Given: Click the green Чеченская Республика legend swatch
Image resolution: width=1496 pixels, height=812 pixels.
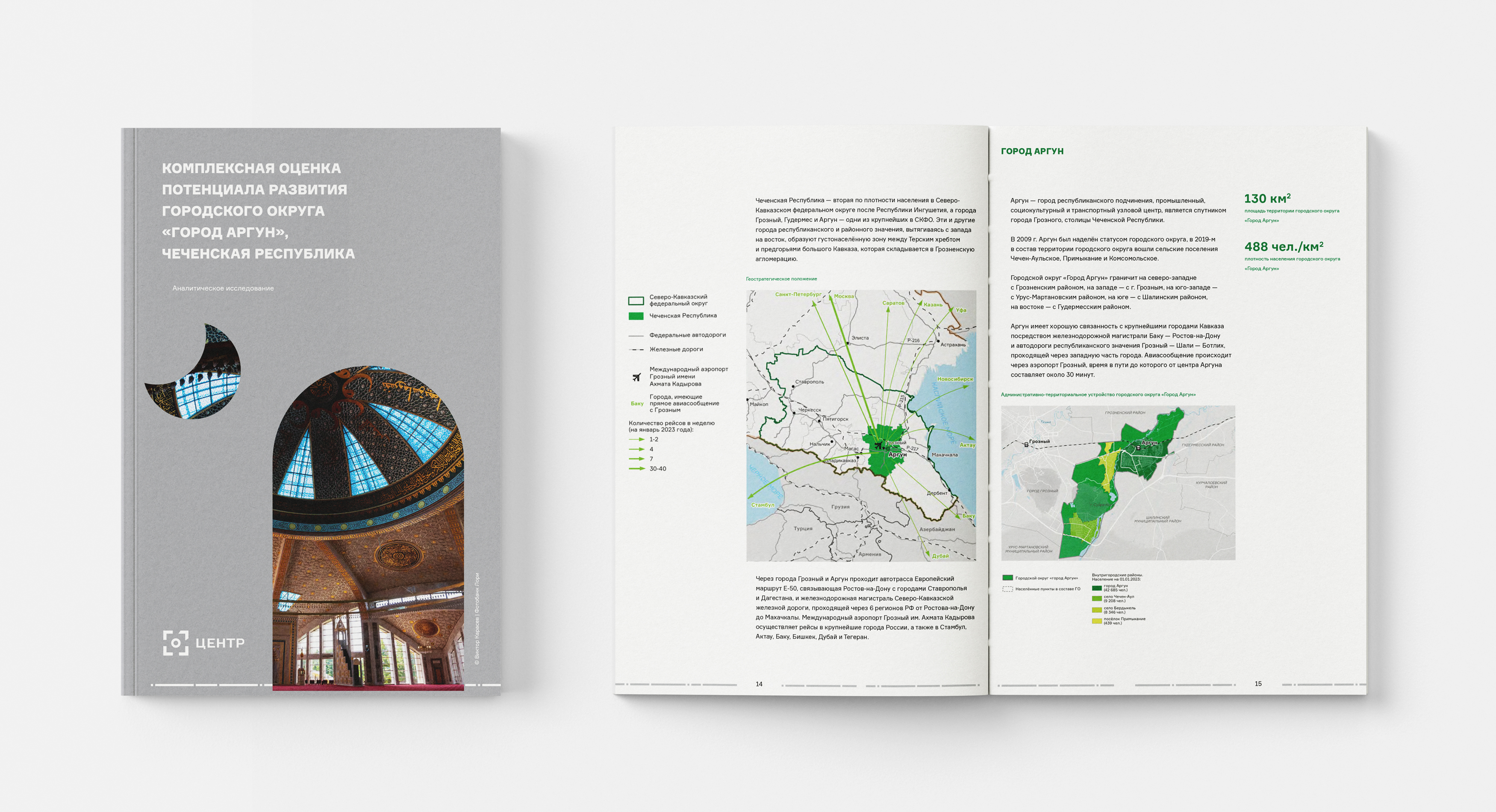Looking at the screenshot, I should click(x=636, y=316).
